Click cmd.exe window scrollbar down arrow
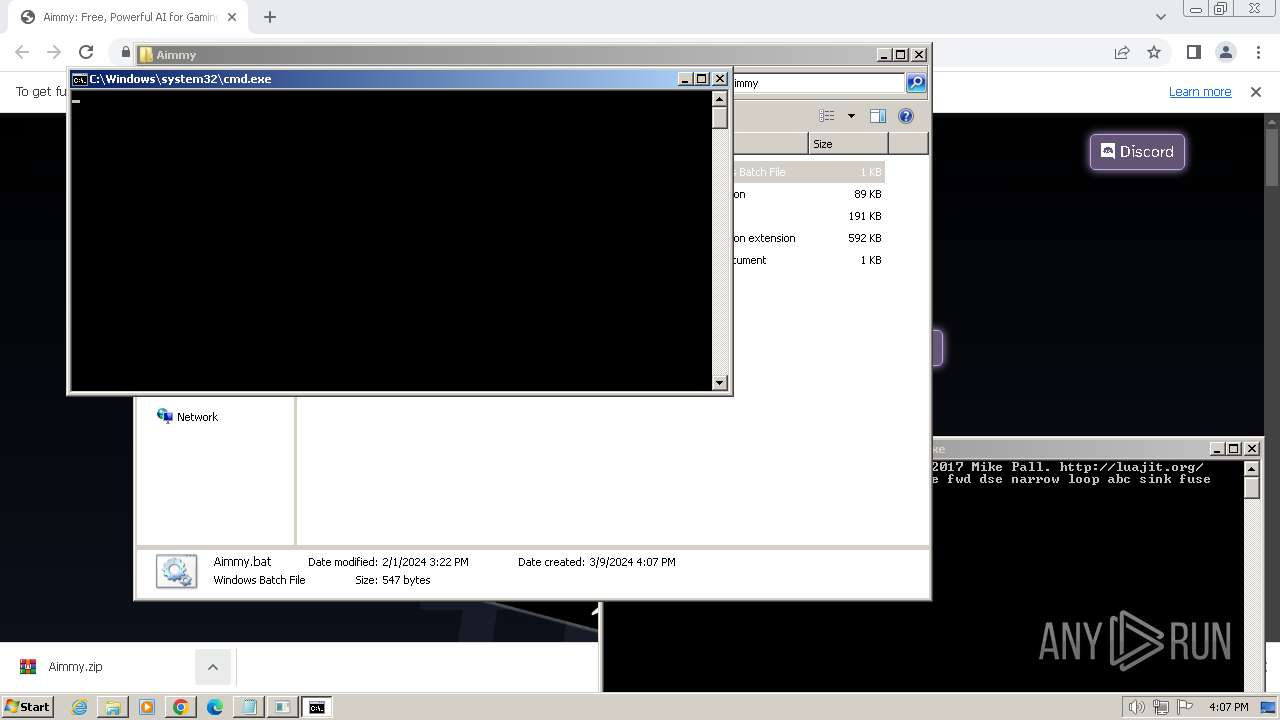Viewport: 1280px width, 720px height. point(719,382)
